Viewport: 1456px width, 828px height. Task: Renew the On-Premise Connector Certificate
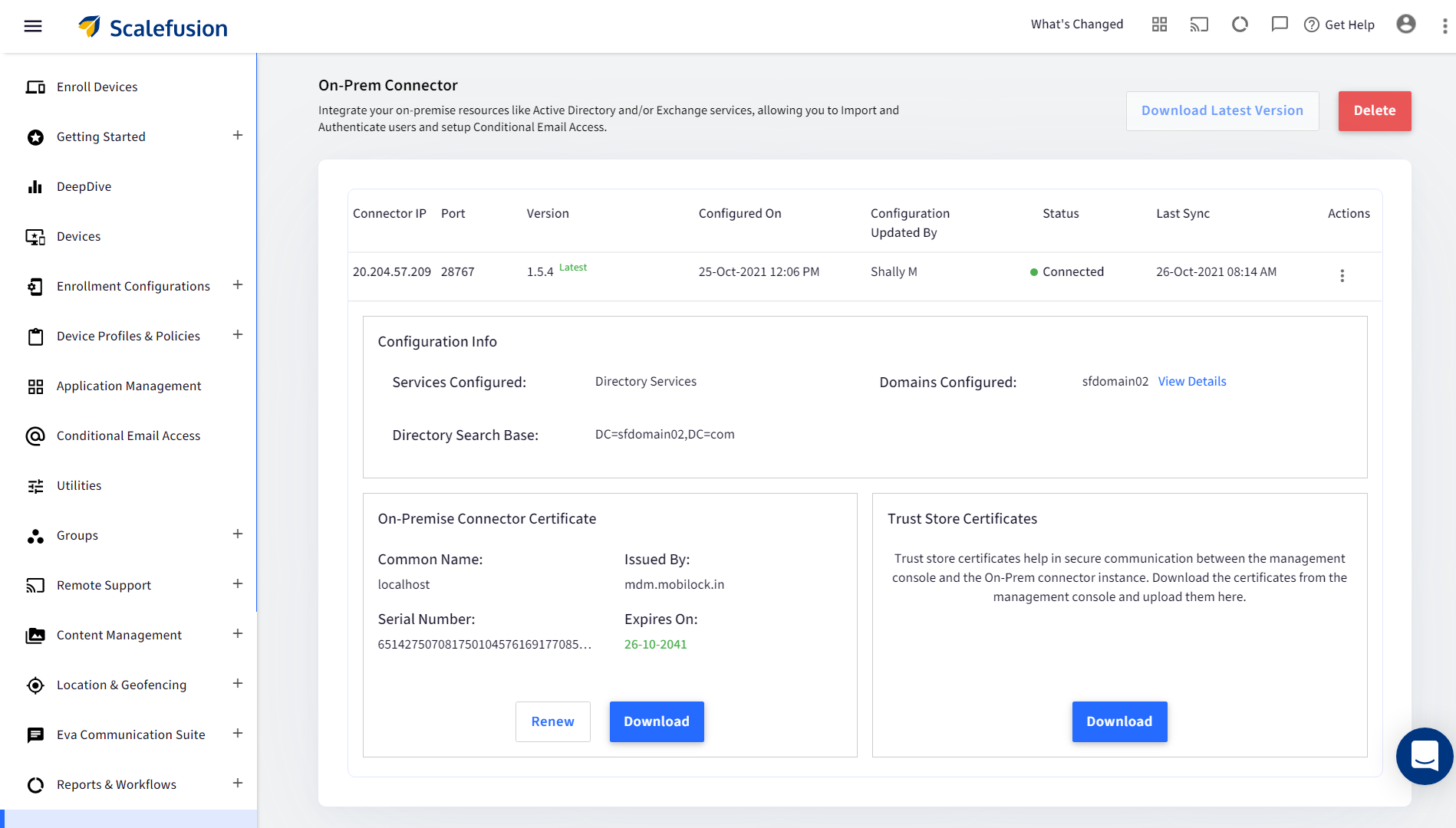[552, 721]
